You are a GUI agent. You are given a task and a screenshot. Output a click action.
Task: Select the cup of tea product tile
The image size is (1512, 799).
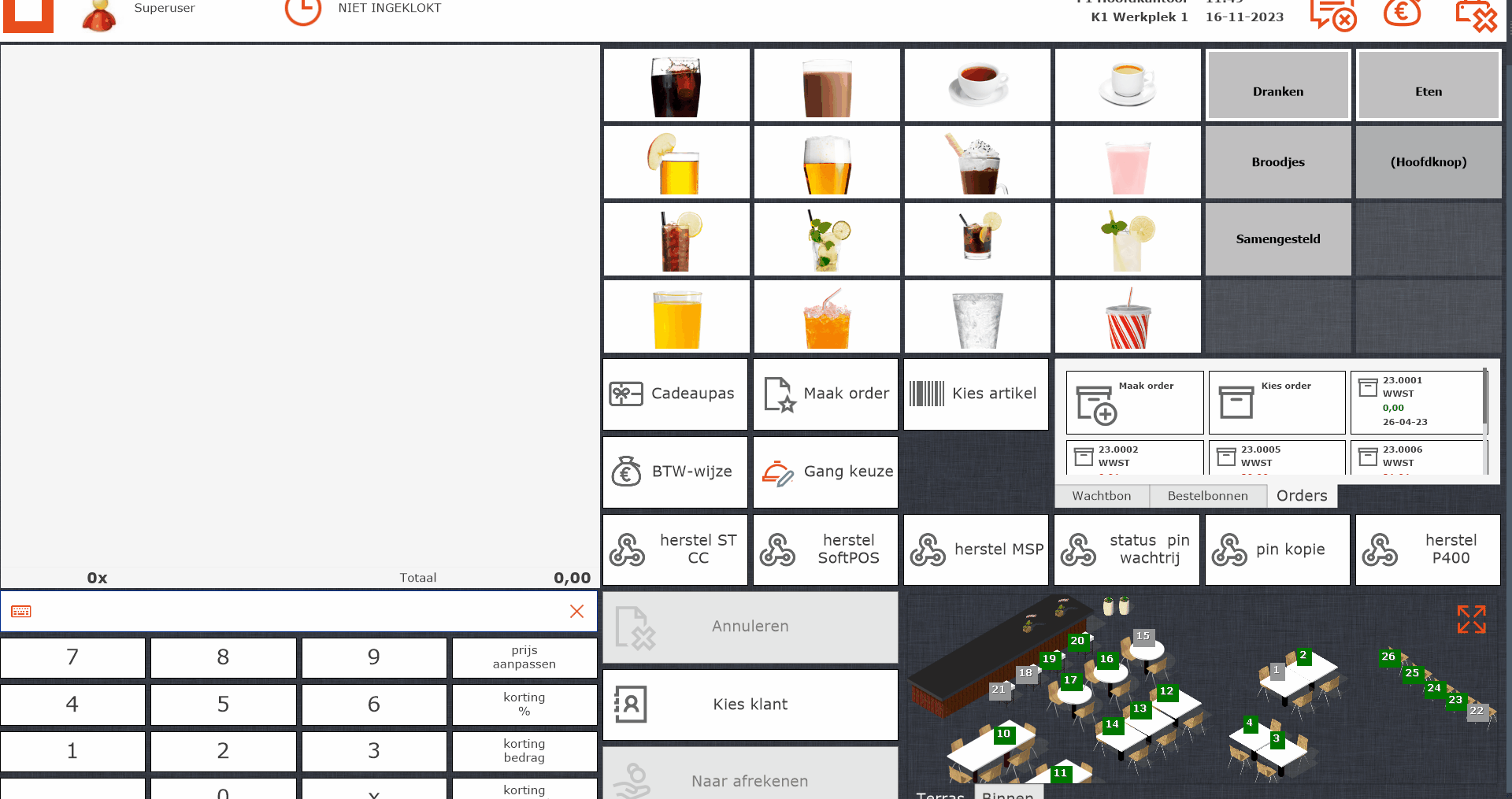977,85
